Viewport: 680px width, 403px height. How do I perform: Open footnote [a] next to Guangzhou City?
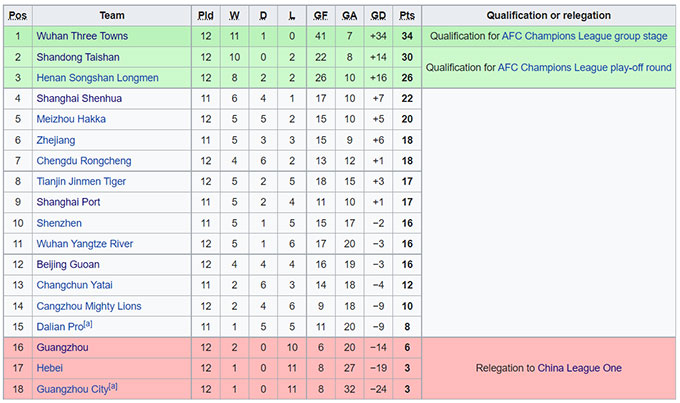coord(113,387)
